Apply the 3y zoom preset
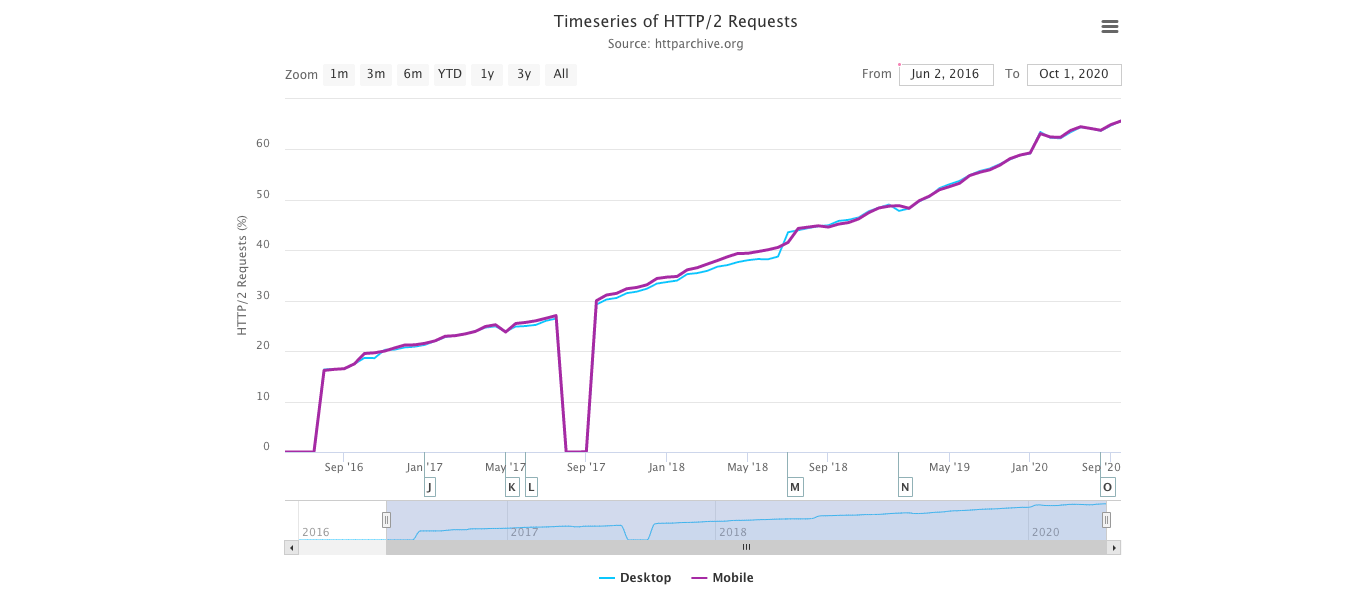 523,74
